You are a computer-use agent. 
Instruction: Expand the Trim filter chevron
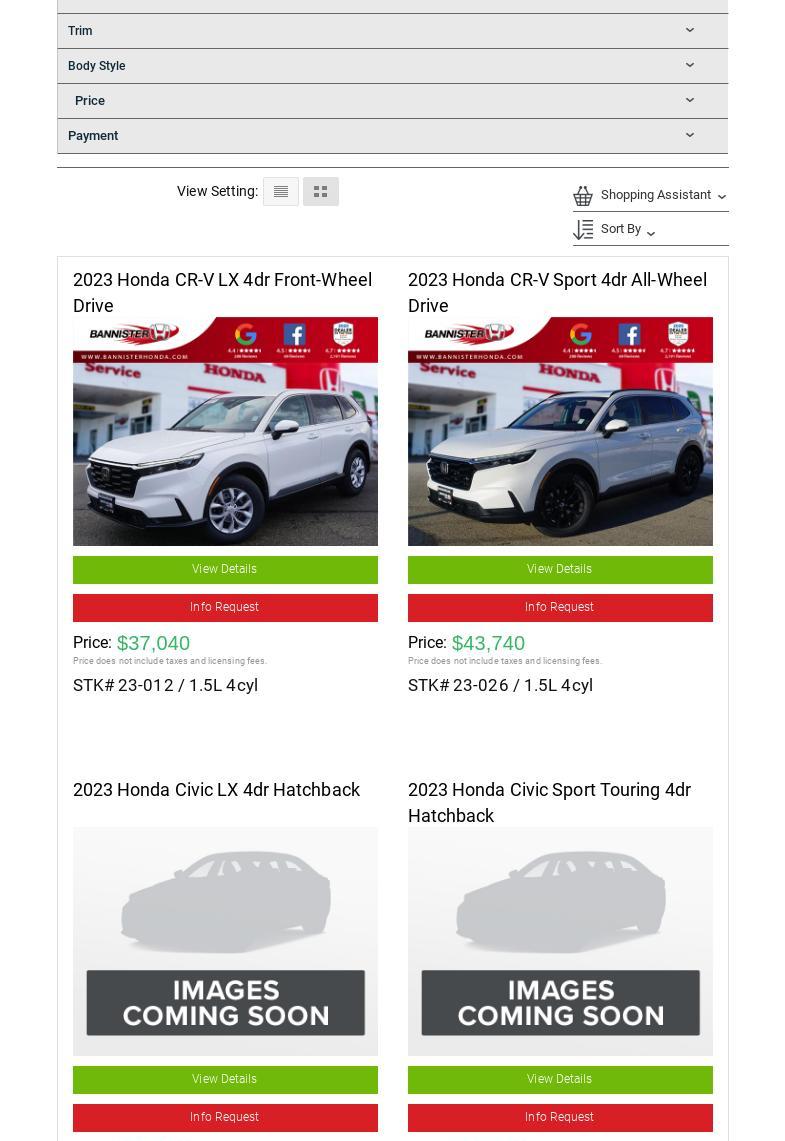point(690,31)
